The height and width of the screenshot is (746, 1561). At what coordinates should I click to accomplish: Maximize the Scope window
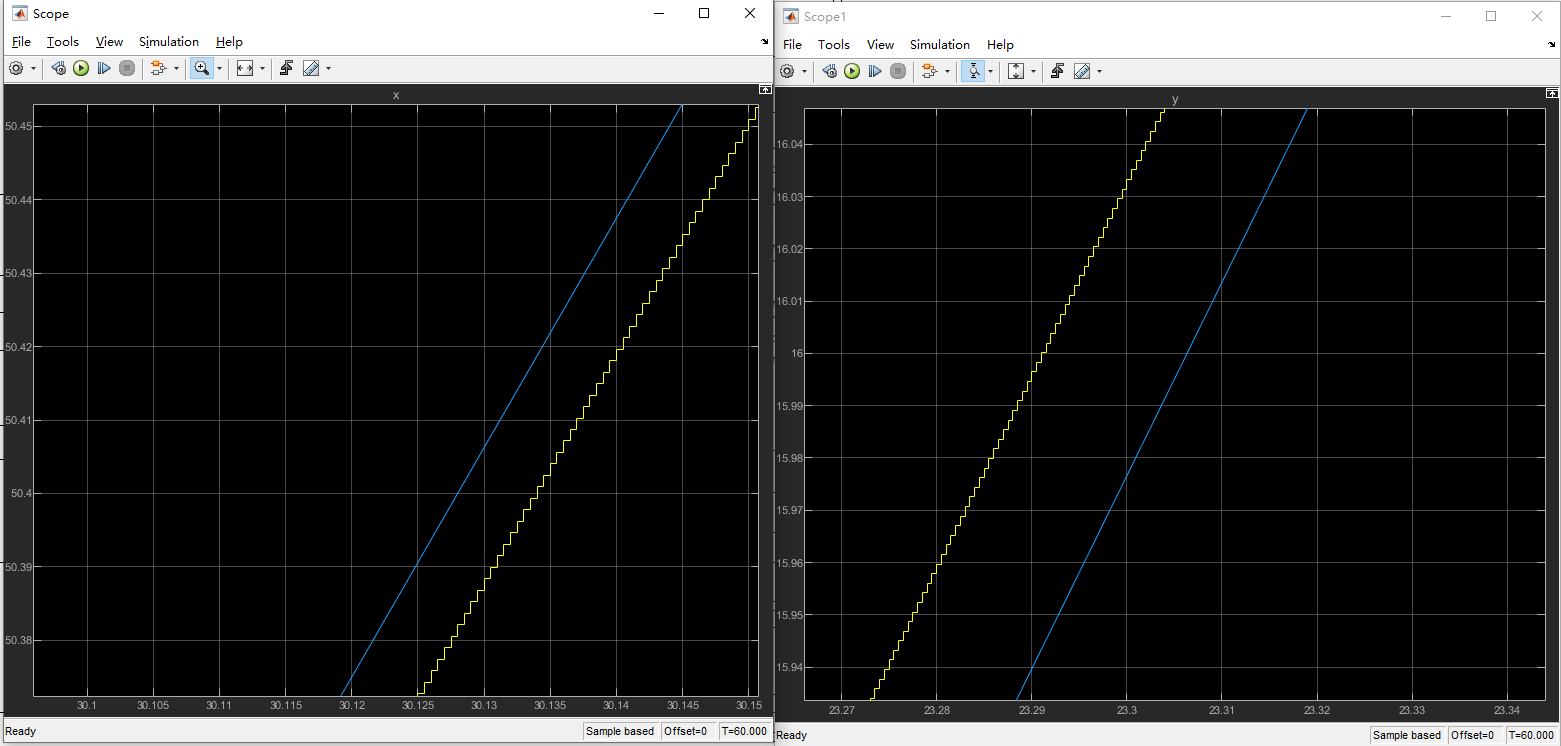[704, 13]
